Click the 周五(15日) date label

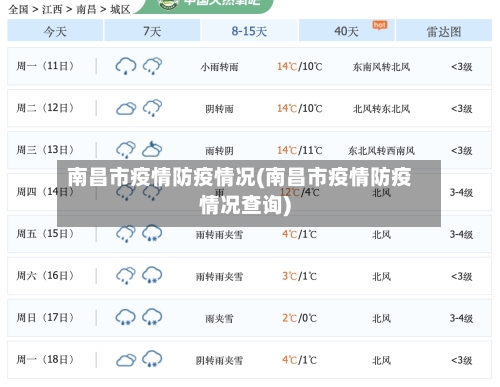click(45, 234)
